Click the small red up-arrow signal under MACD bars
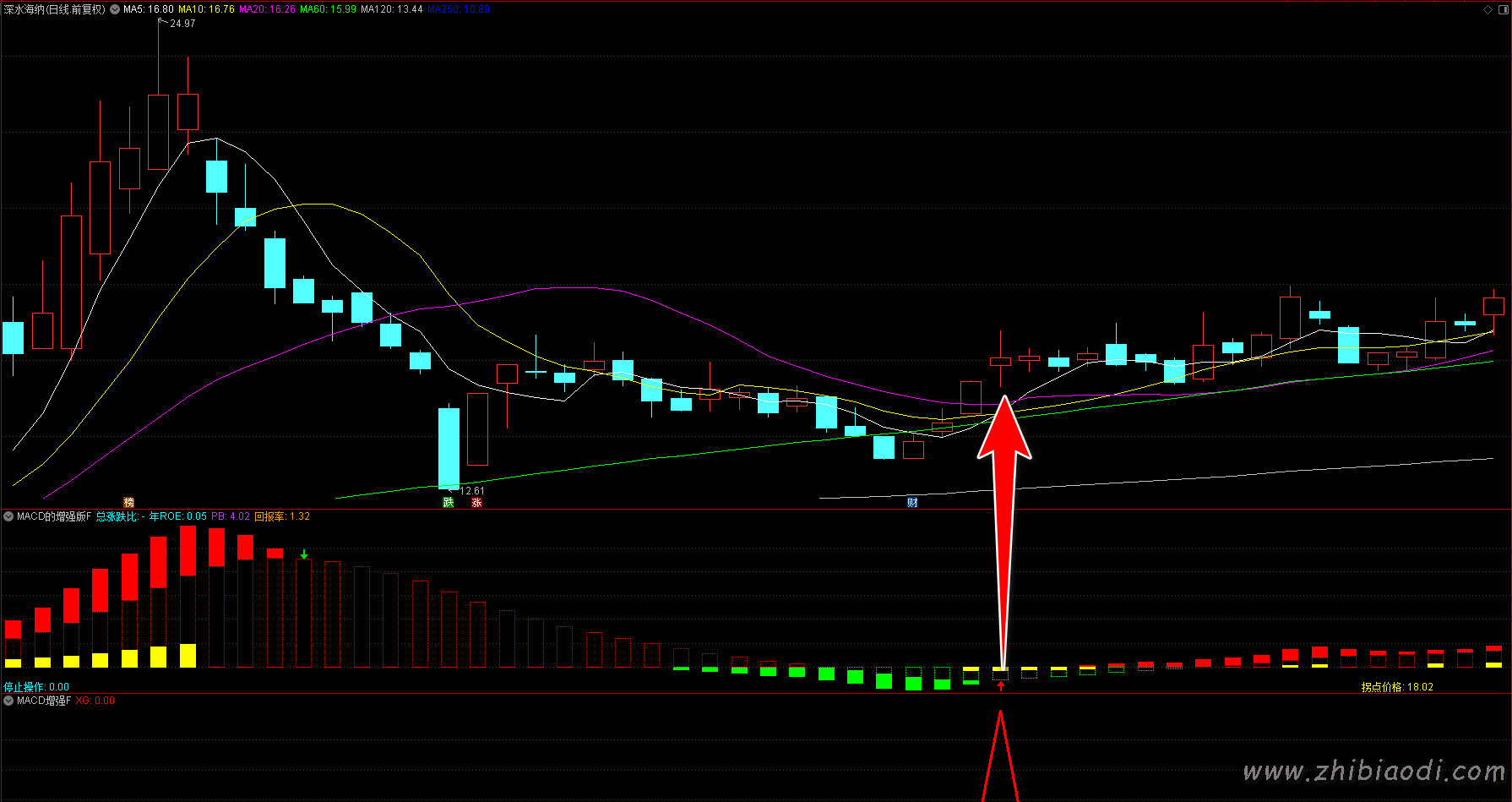 coord(1001,686)
